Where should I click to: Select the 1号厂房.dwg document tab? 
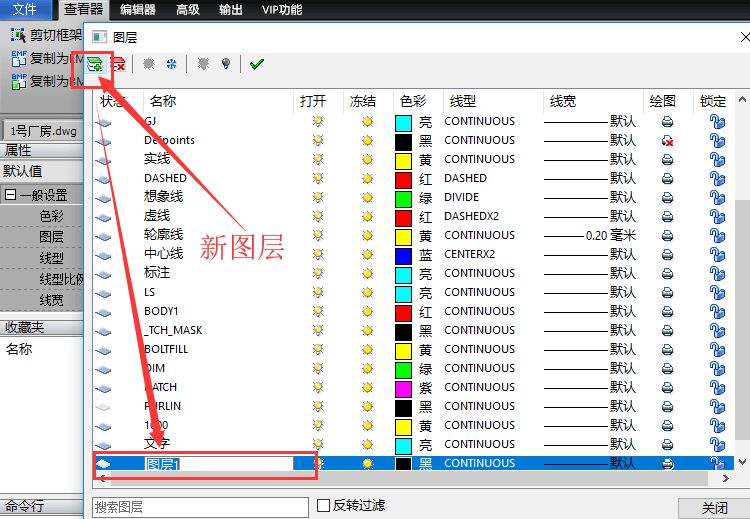pos(43,131)
